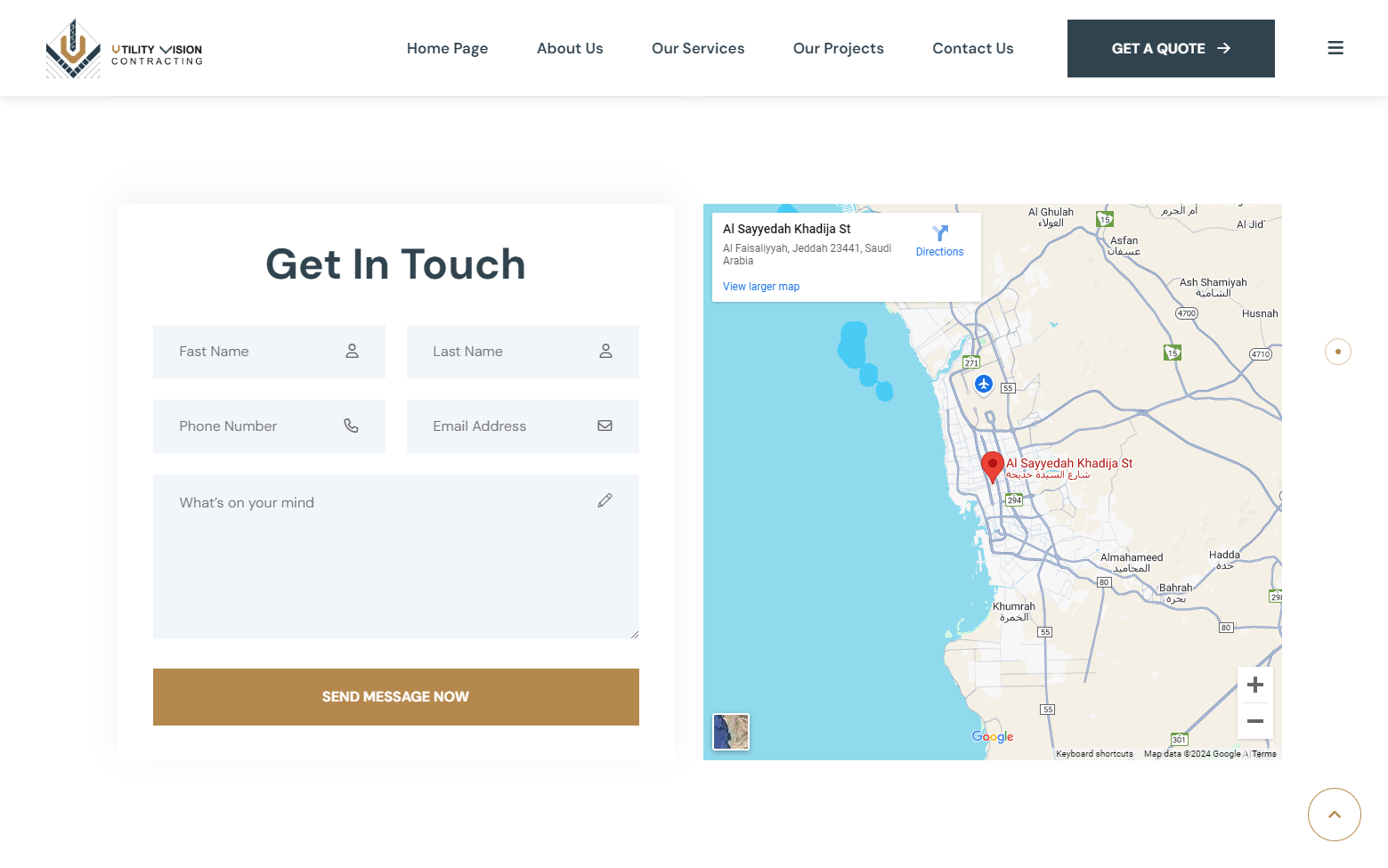
Task: Open the View larger map link
Action: pos(761,287)
